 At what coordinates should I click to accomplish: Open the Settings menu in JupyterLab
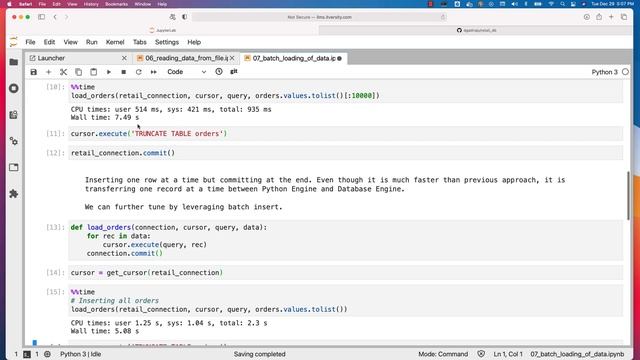(167, 42)
